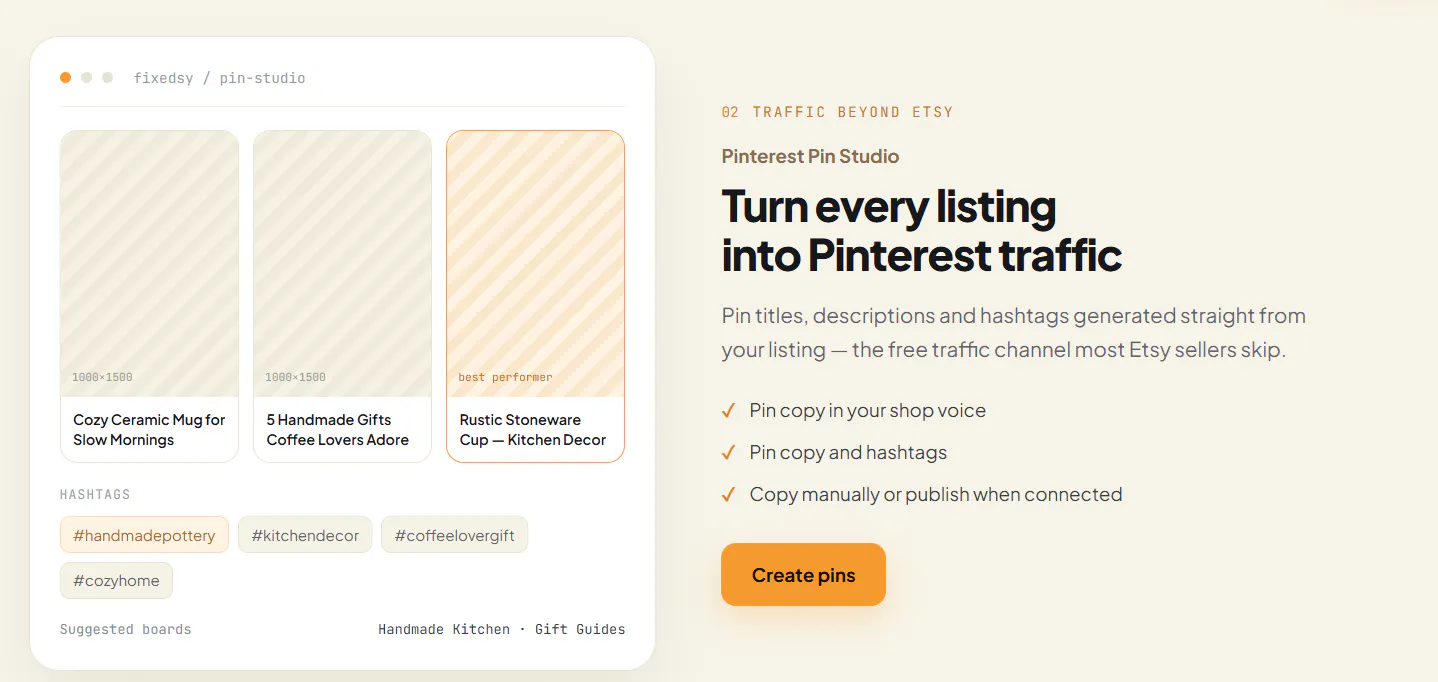The width and height of the screenshot is (1438, 682).
Task: Click the fixedsy / pin-studio breadcrumb
Action: (x=219, y=78)
